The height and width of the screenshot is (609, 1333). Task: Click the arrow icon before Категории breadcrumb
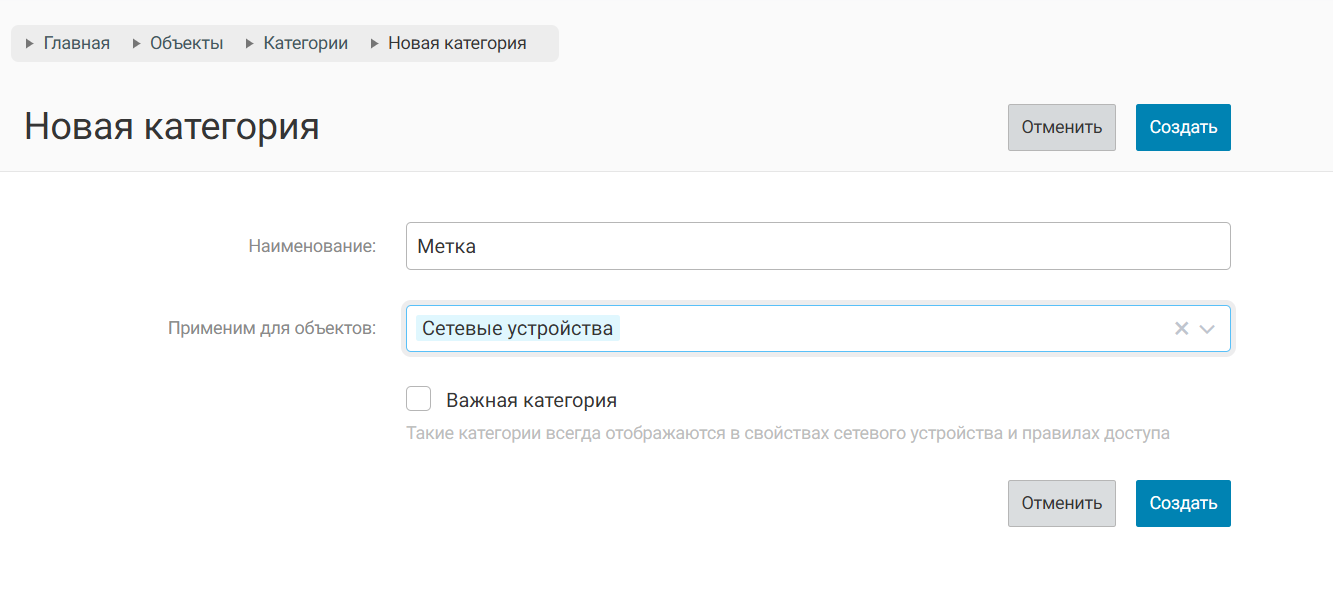[x=250, y=44]
